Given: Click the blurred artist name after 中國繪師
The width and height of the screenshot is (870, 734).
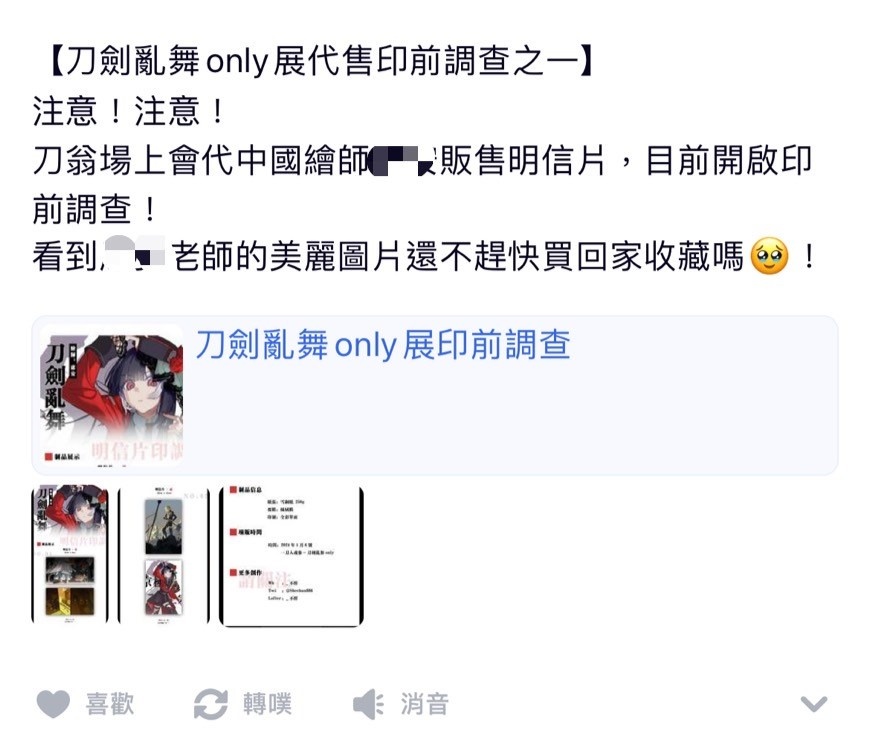Looking at the screenshot, I should [x=402, y=159].
